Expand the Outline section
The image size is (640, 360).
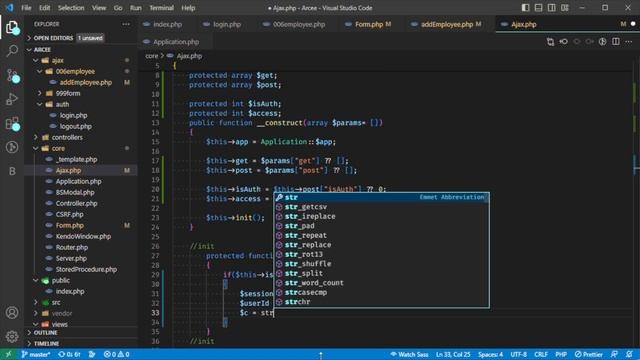coord(45,333)
